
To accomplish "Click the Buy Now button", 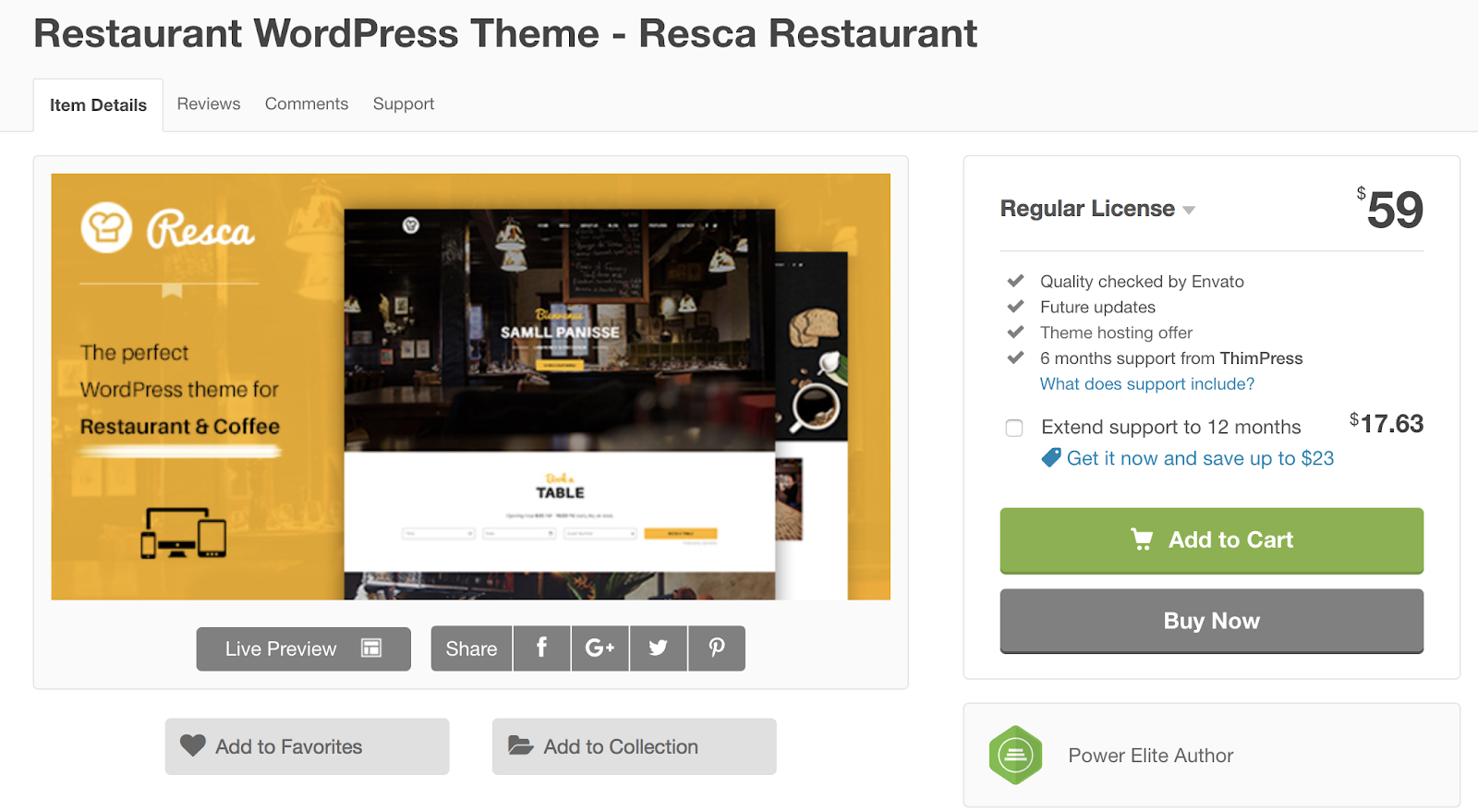I will (x=1211, y=621).
